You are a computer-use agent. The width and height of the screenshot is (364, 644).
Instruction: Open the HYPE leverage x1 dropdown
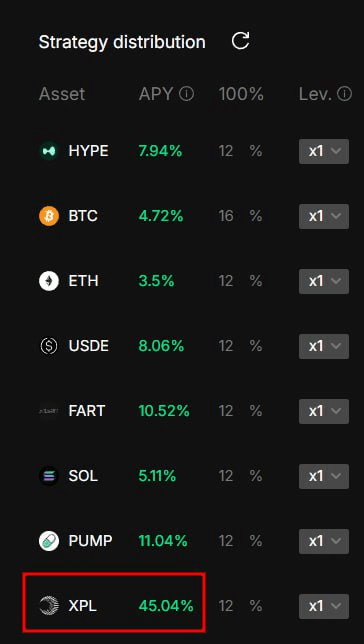point(324,151)
